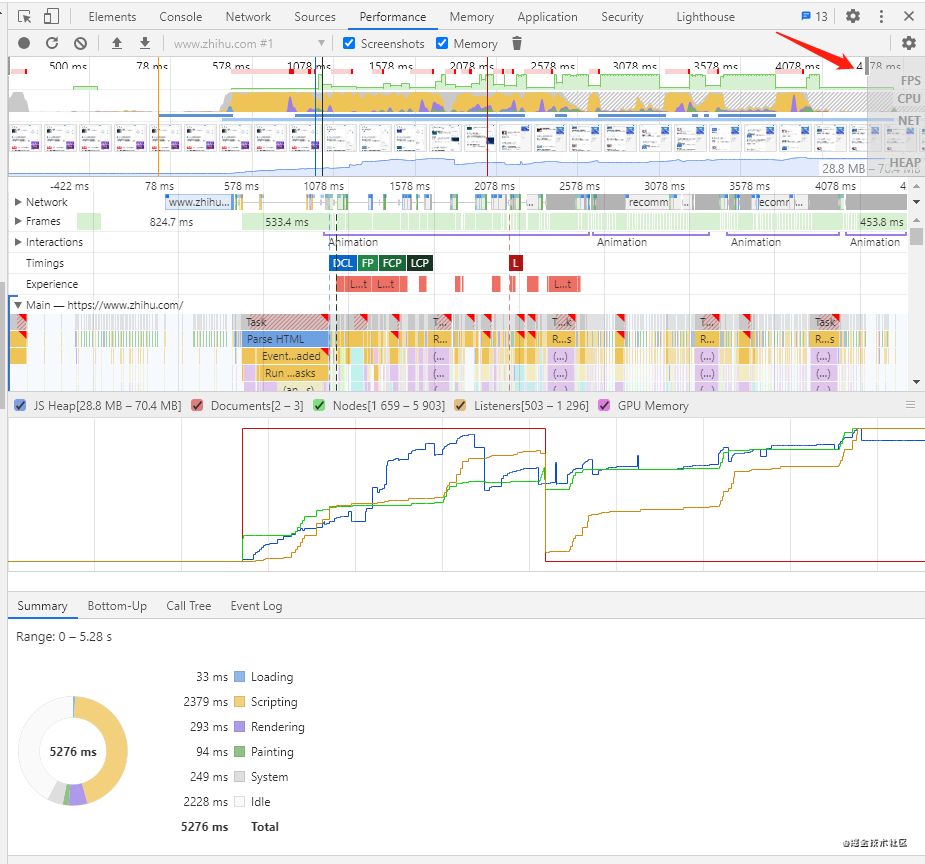Clear all recordings with the block icon
This screenshot has width=925, height=864.
point(80,43)
